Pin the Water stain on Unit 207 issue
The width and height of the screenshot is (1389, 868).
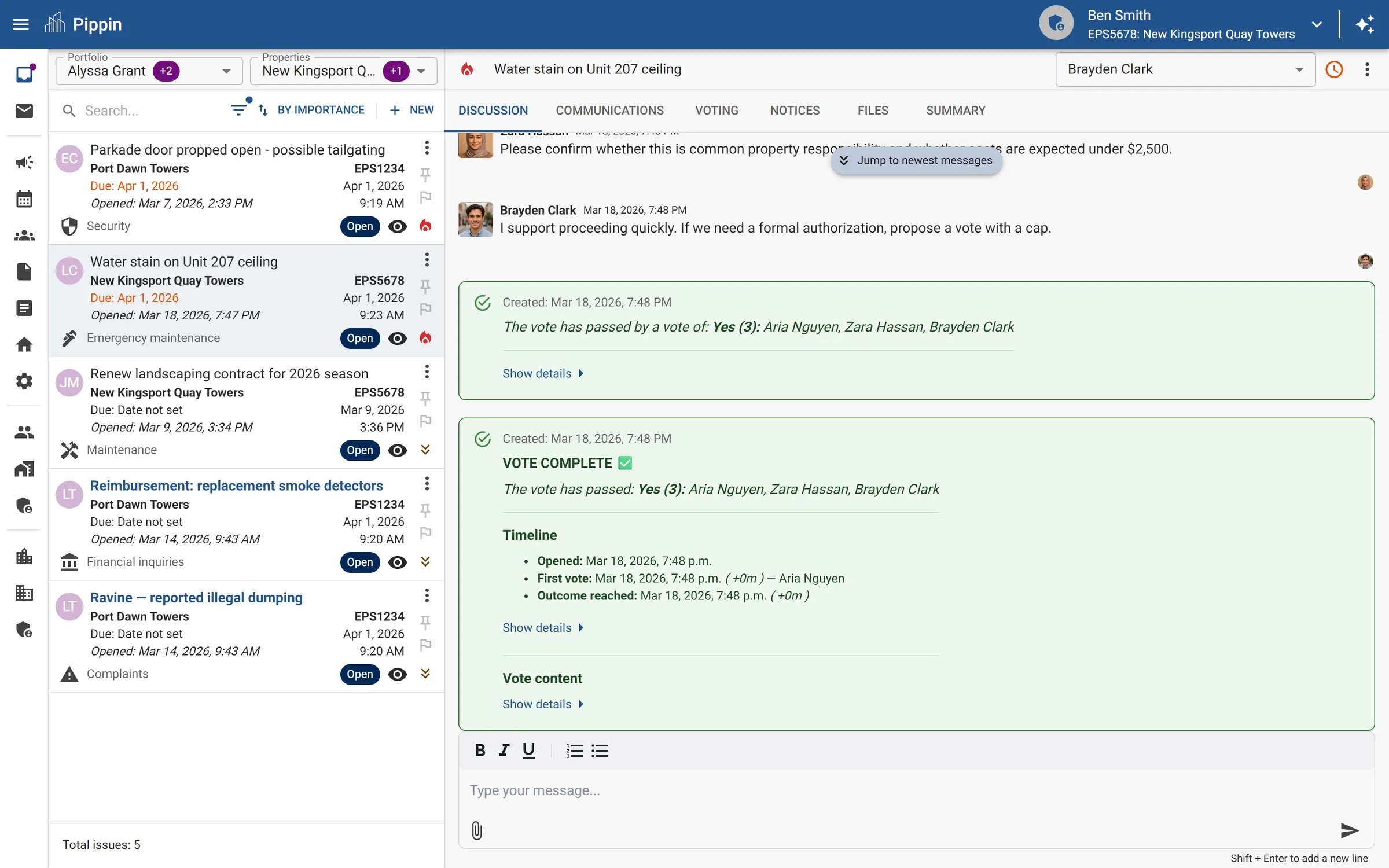point(425,286)
